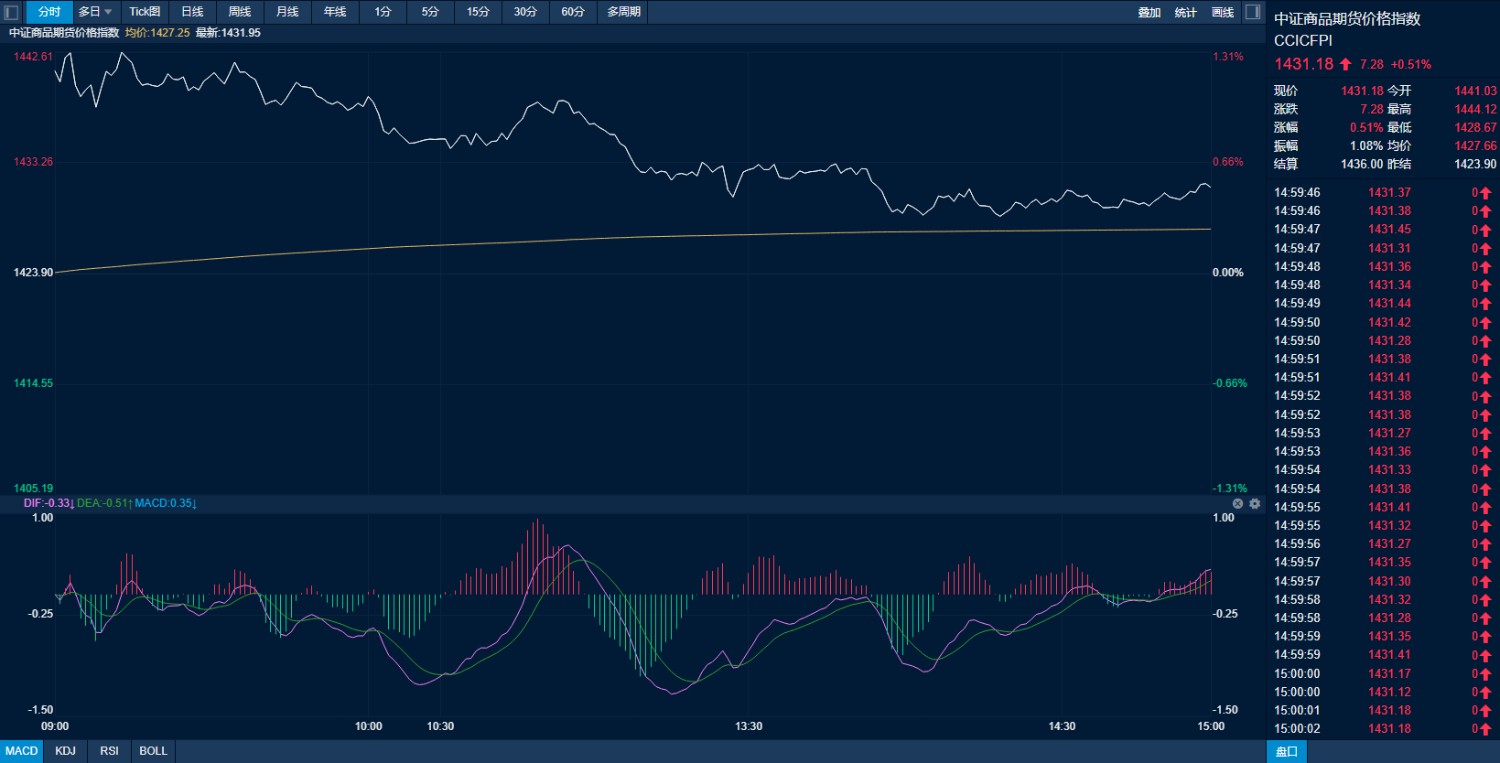The image size is (1500, 763).
Task: Click the MACD:0.35 indicator label
Action: click(166, 503)
